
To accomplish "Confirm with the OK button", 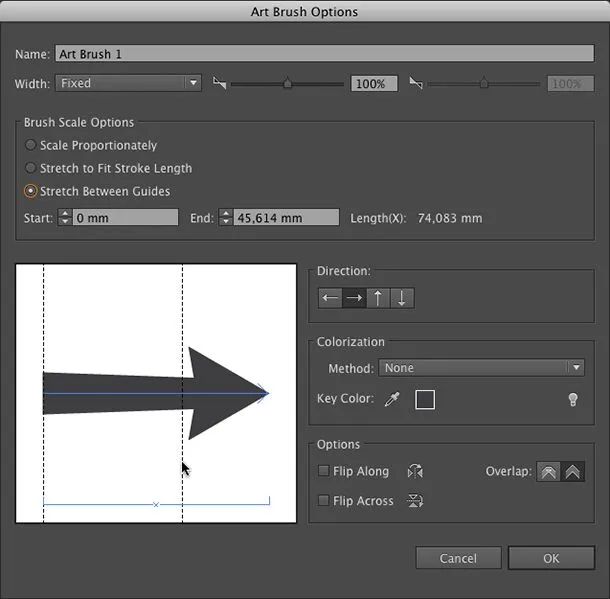I will [x=551, y=559].
